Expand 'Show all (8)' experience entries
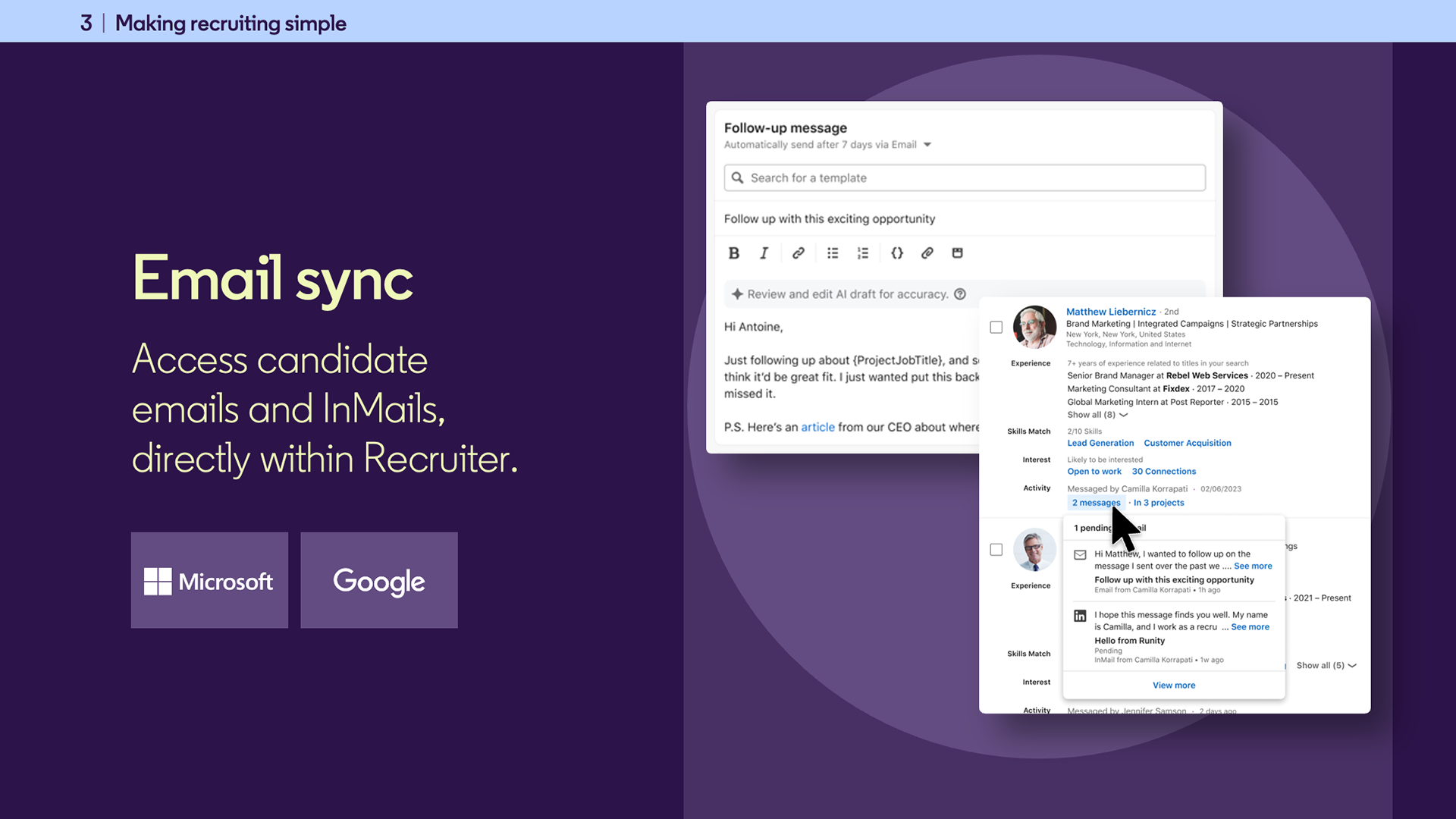Viewport: 1456px width, 819px height. [x=1097, y=415]
